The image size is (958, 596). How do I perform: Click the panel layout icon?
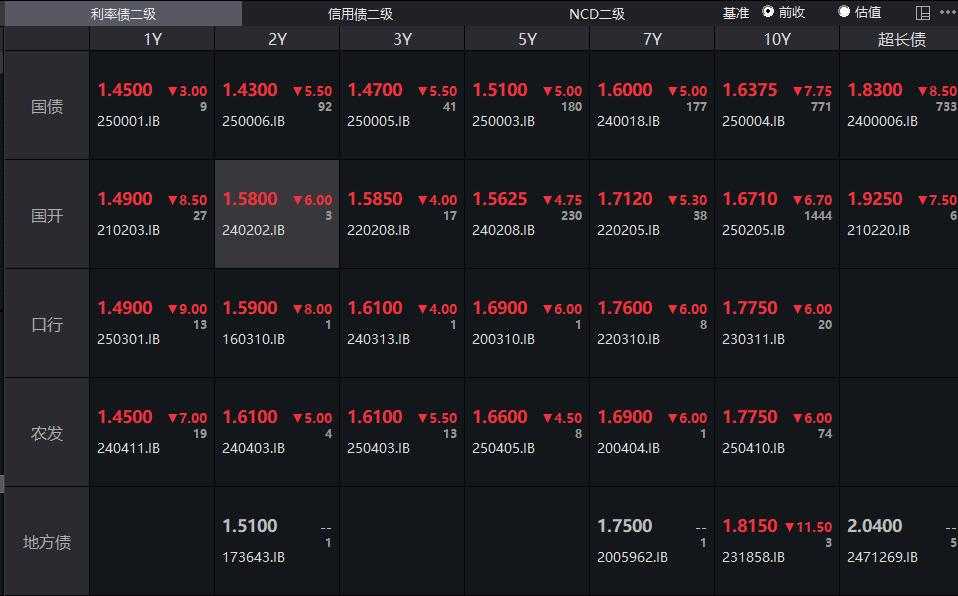pos(922,13)
